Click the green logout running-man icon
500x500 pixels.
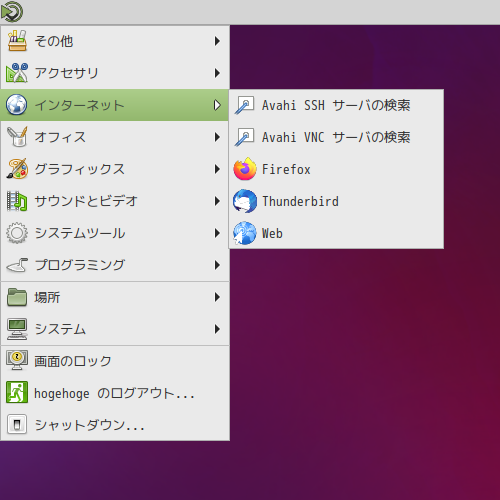[x=17, y=393]
